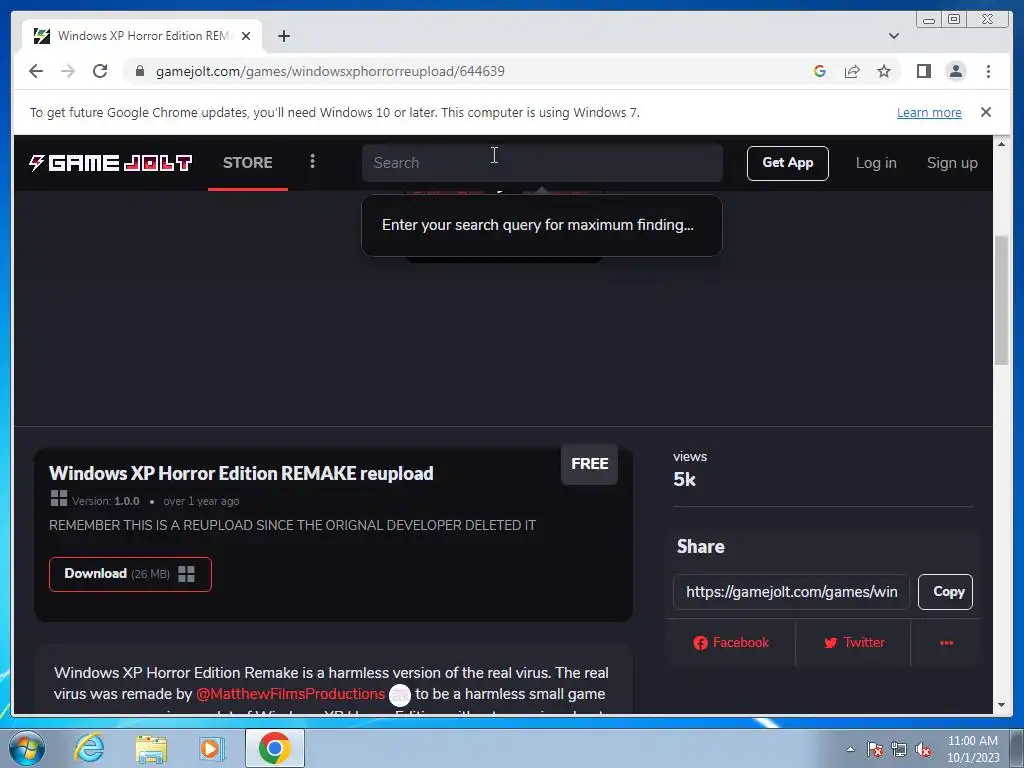Click the Google icon in address bar
Viewport: 1024px width, 768px height.
point(820,71)
